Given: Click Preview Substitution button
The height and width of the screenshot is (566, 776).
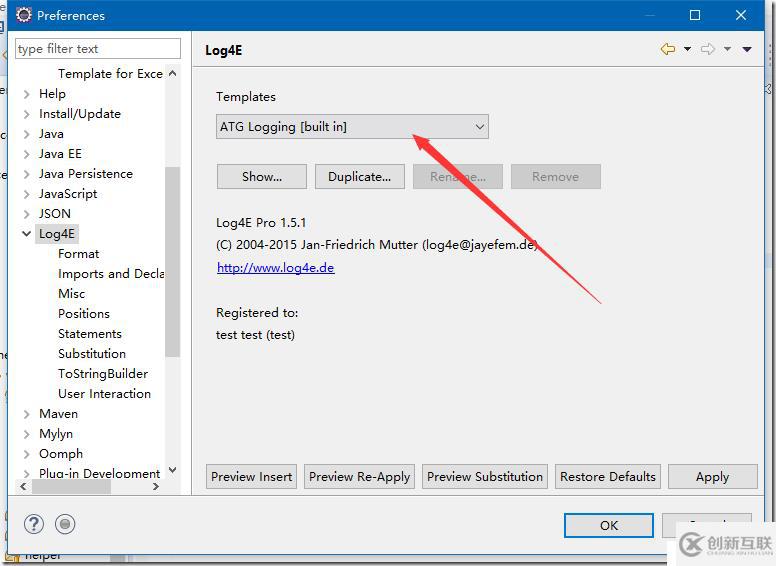Looking at the screenshot, I should click(485, 476).
